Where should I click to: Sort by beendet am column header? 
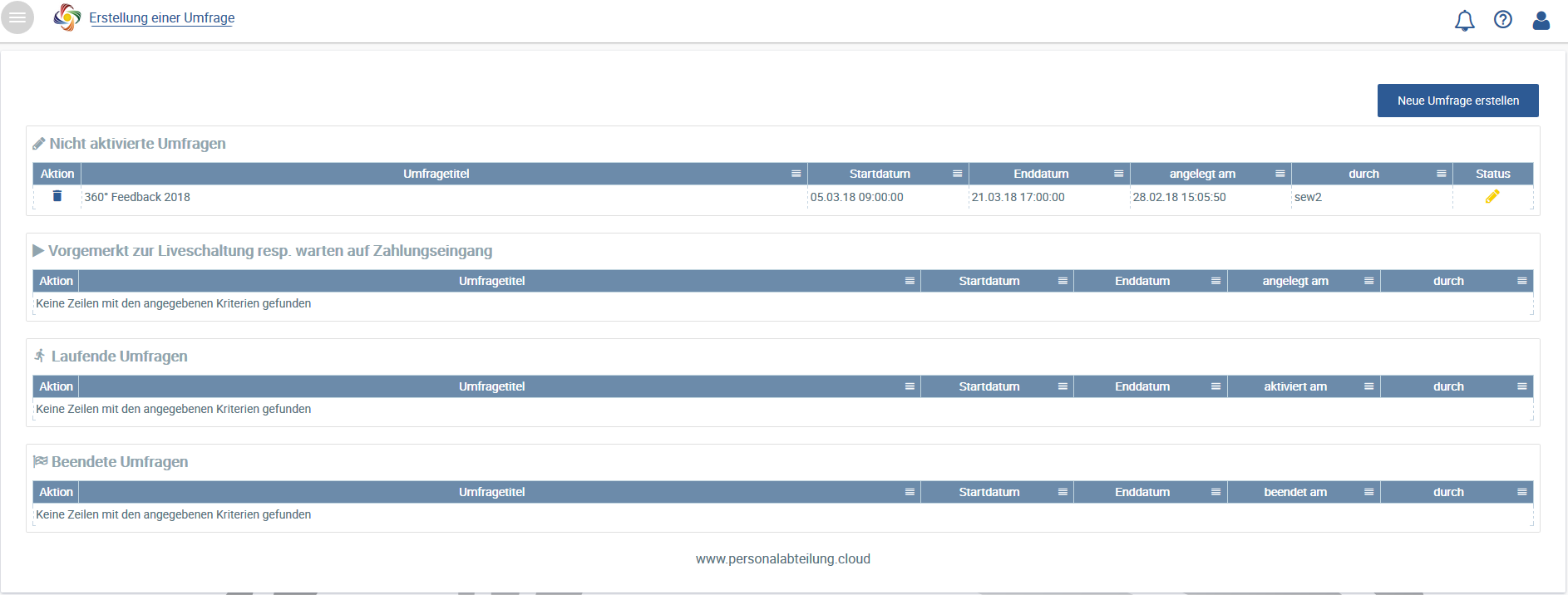[x=1295, y=492]
